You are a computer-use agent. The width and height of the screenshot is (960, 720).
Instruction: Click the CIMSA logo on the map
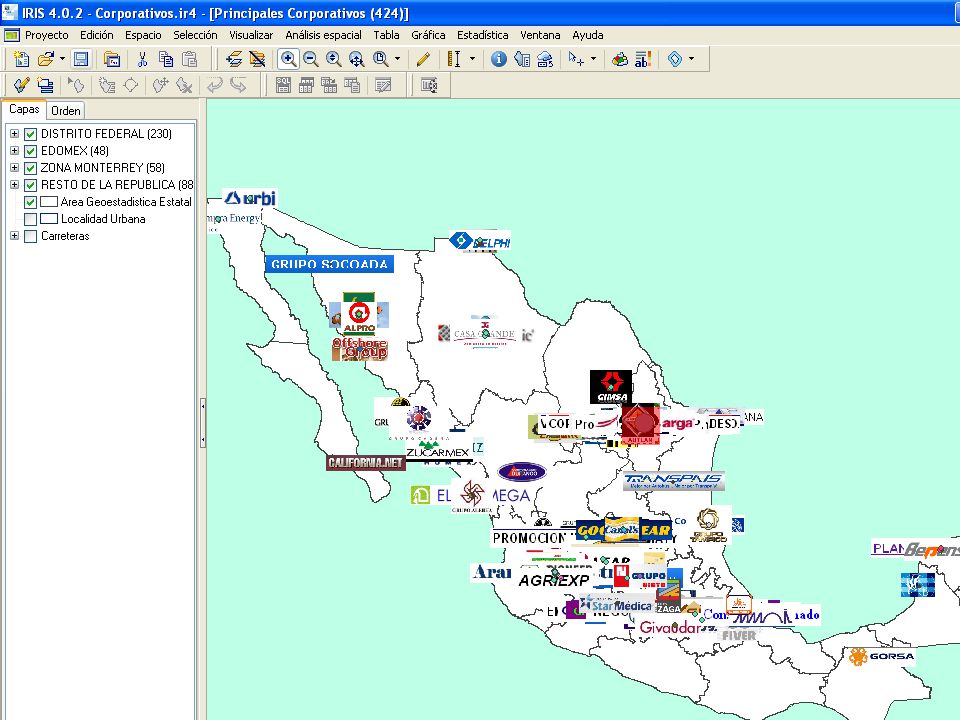click(611, 386)
